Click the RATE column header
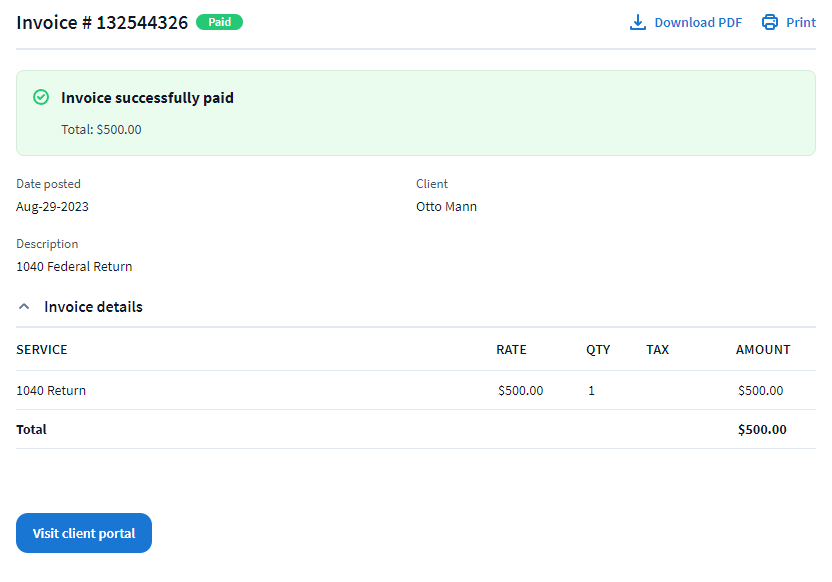832x582 pixels. [x=511, y=350]
